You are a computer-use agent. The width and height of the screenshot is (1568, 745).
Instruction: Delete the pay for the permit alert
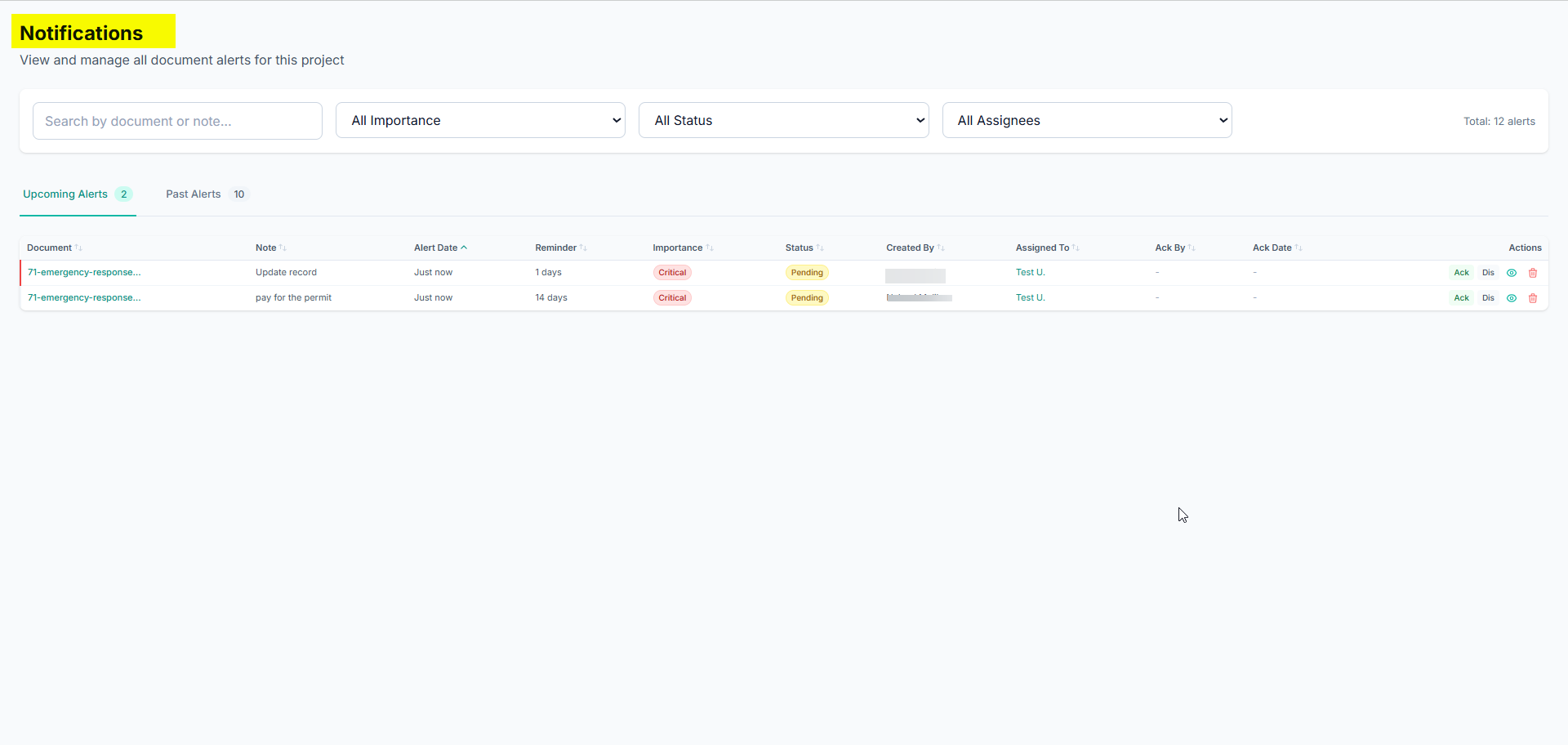1533,298
